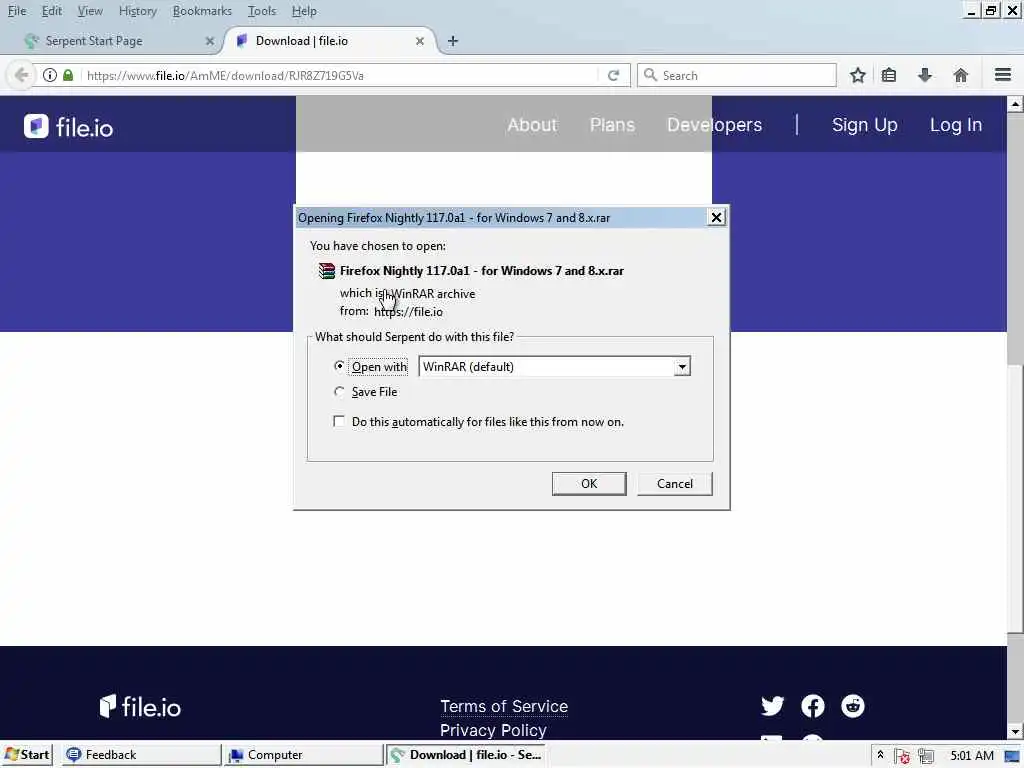The image size is (1024, 768).
Task: Open the Reddit icon in footer
Action: click(853, 705)
